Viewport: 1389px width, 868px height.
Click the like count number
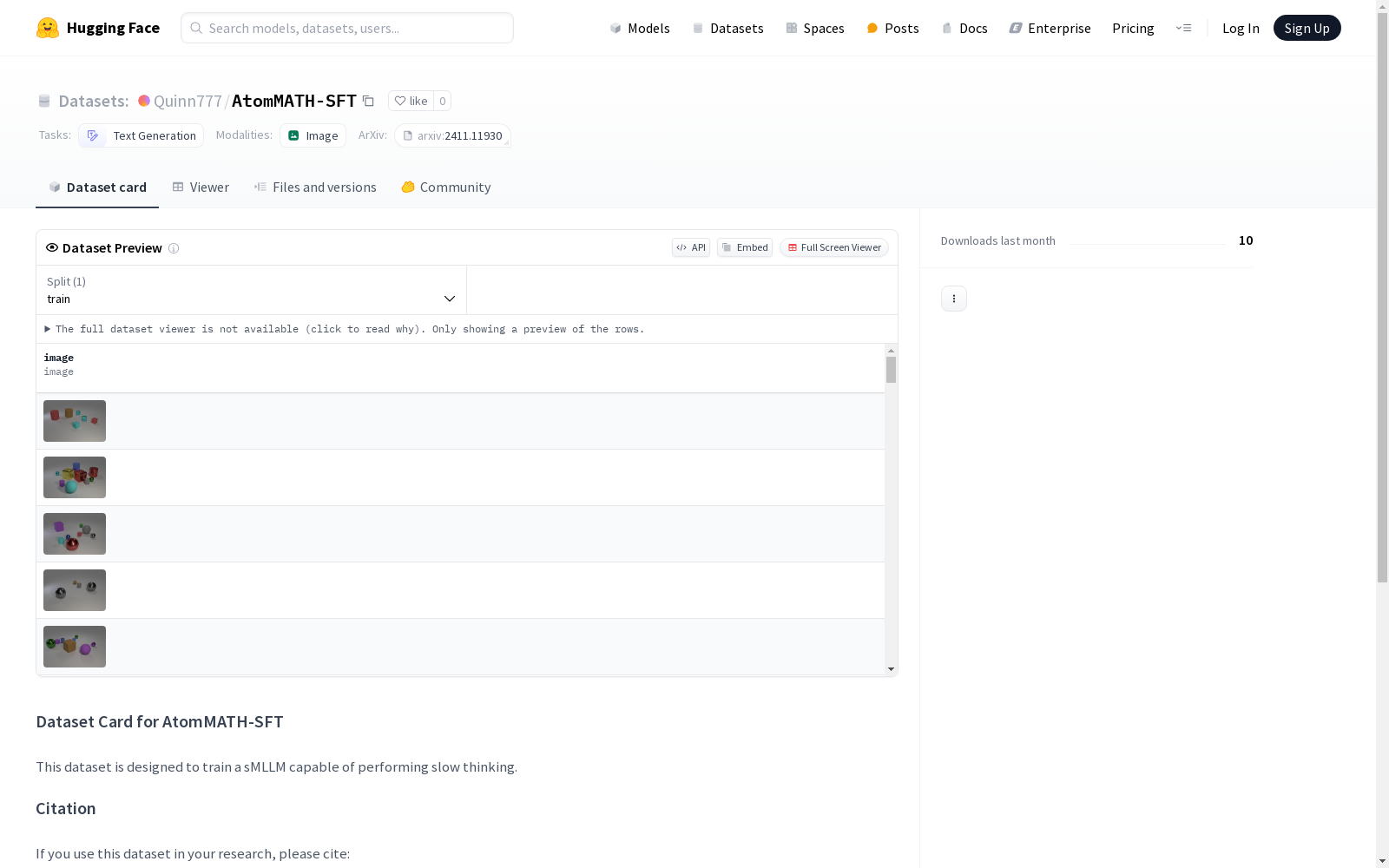[442, 101]
